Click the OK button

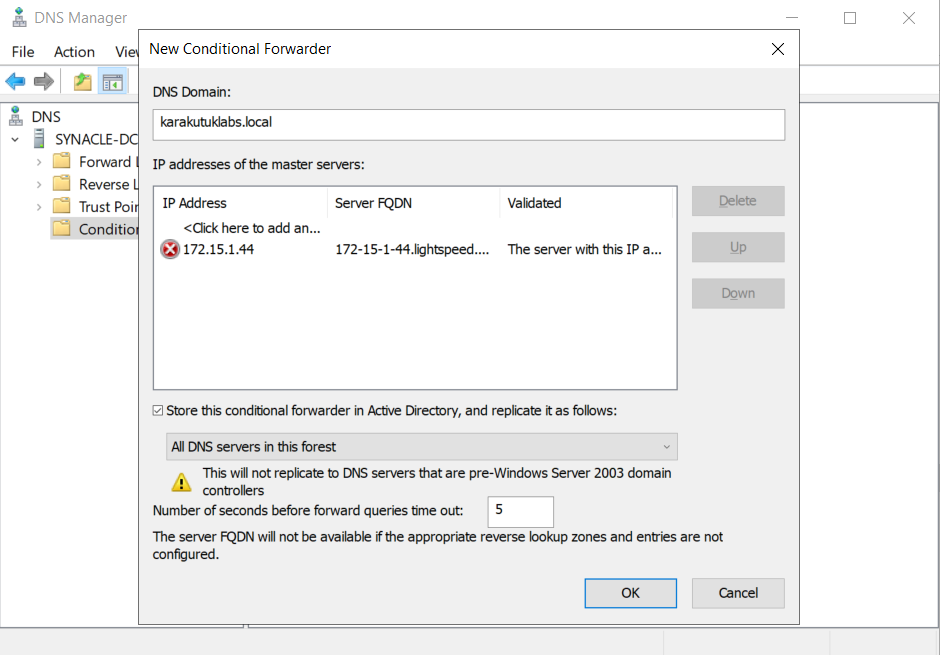[x=631, y=593]
